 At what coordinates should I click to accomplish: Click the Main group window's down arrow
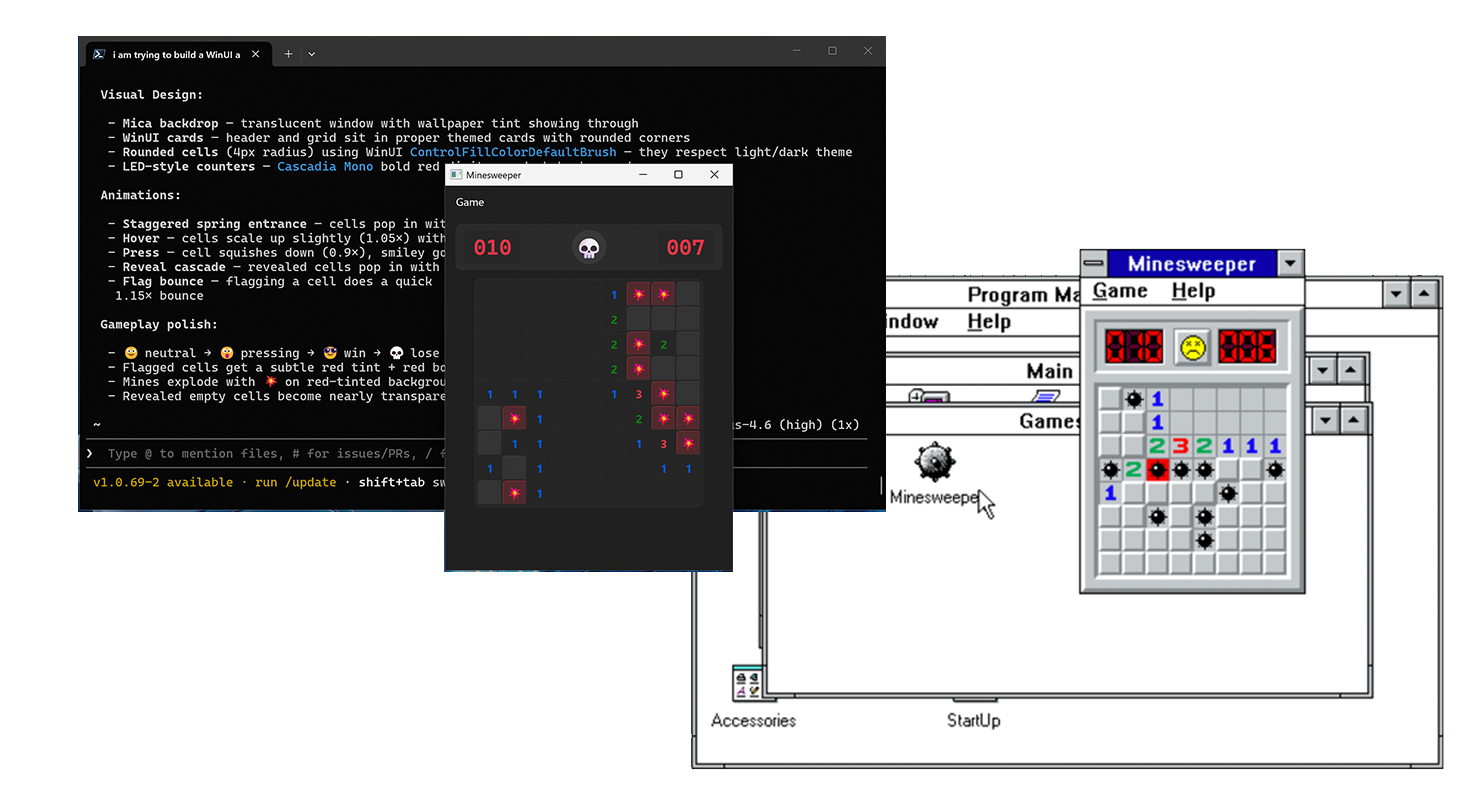(1323, 370)
